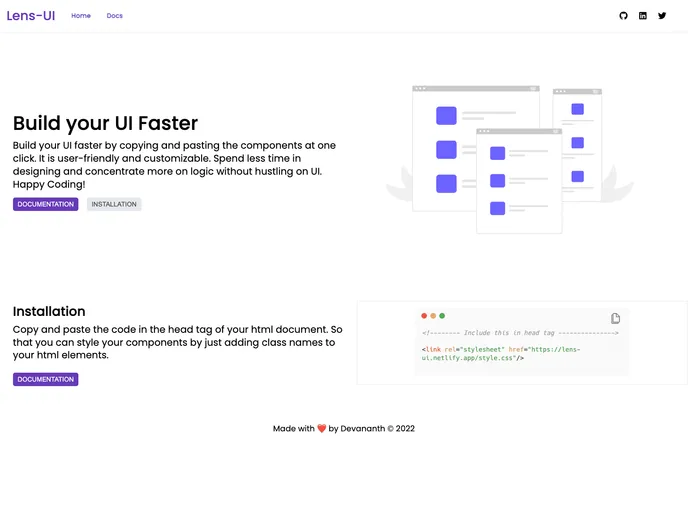Click the yellow dot in code window
Screen dimensions: 688x512
[433, 316]
